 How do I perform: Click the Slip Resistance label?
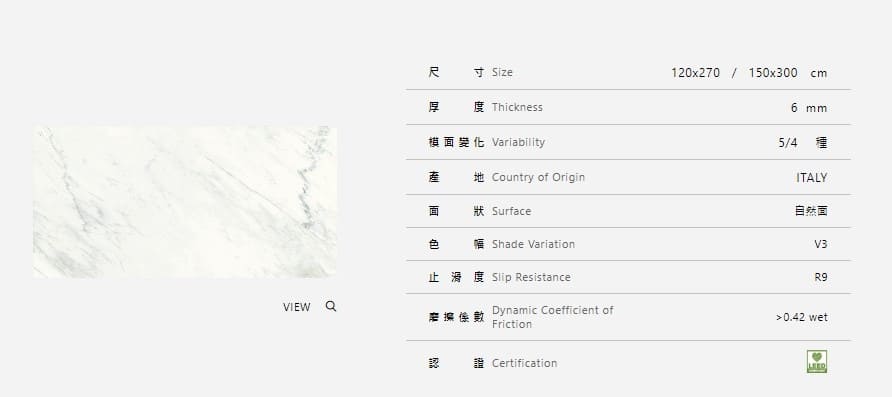[531, 277]
